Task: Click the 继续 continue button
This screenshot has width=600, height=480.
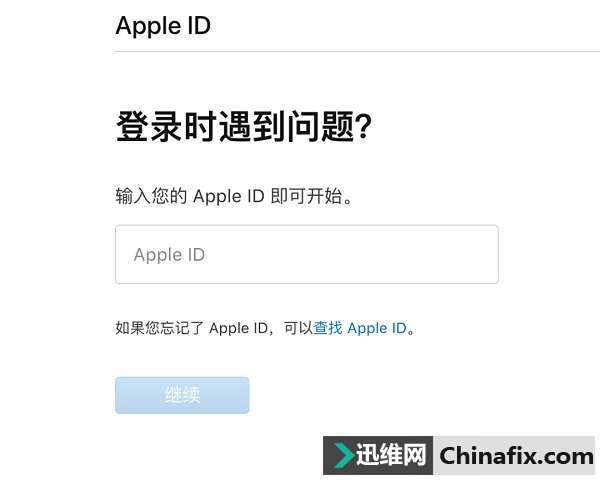Action: [x=182, y=395]
